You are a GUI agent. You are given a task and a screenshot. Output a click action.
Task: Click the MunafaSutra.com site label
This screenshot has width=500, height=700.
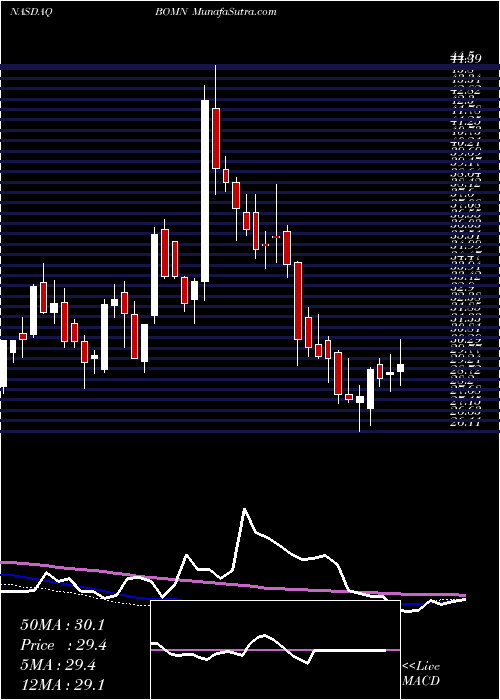[235, 12]
